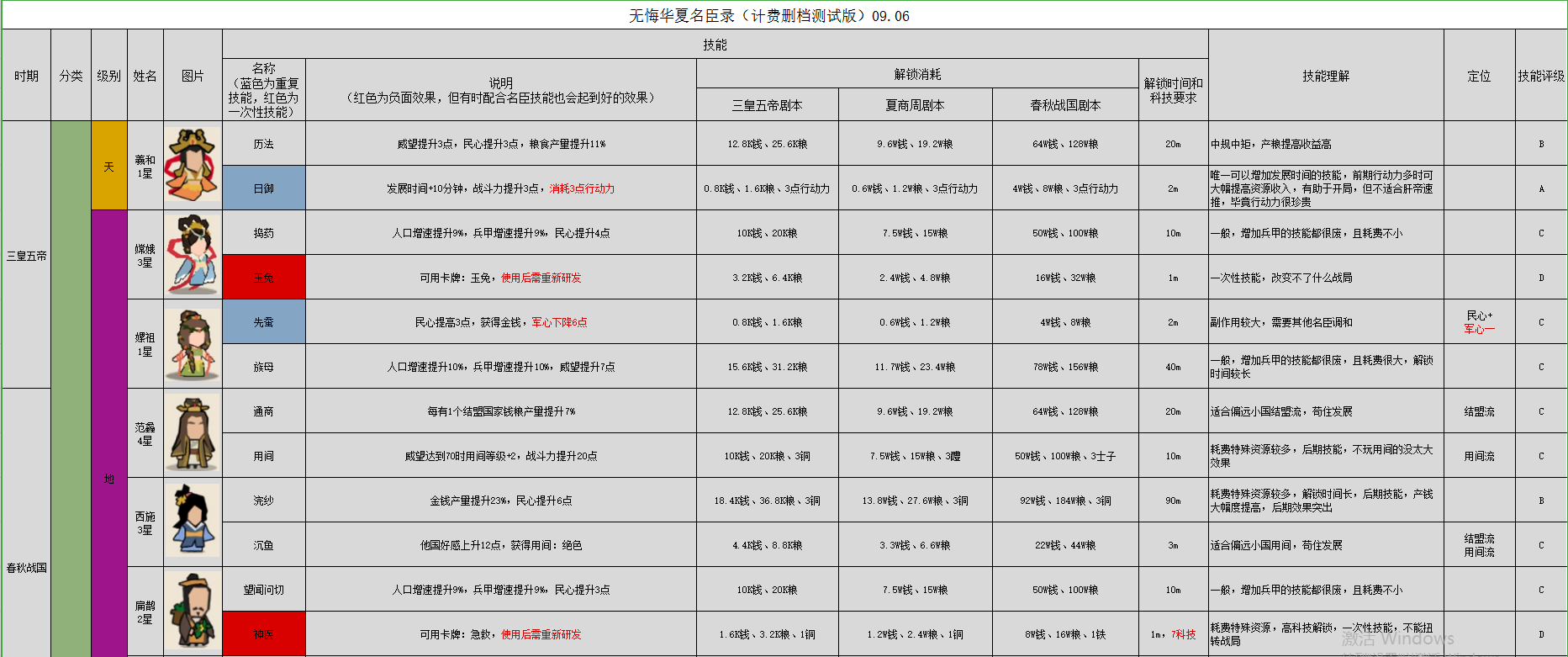The image size is (1568, 657).
Task: Select the 1m,7科技 unlock requirement cell
Action: [x=1174, y=634]
